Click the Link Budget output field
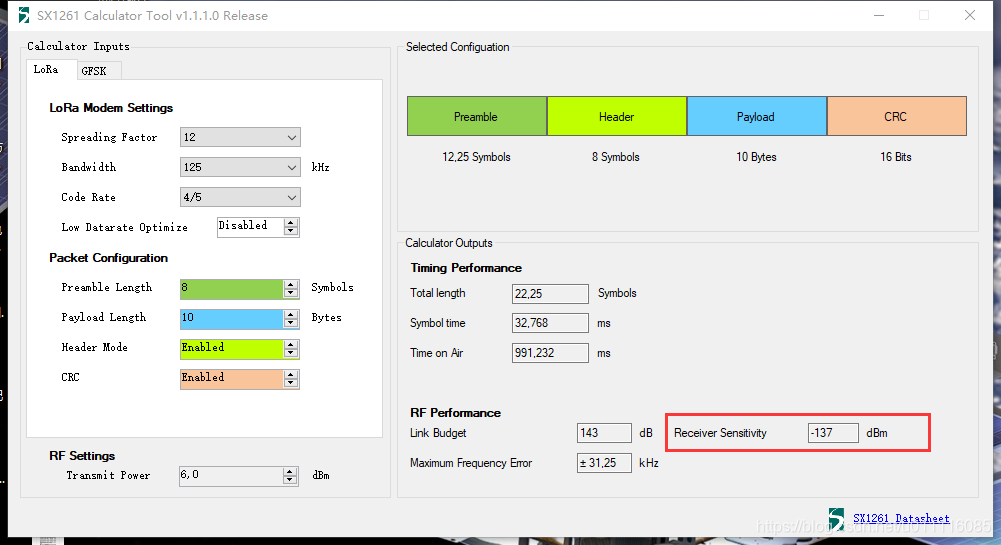This screenshot has height=545, width=1001. (604, 433)
